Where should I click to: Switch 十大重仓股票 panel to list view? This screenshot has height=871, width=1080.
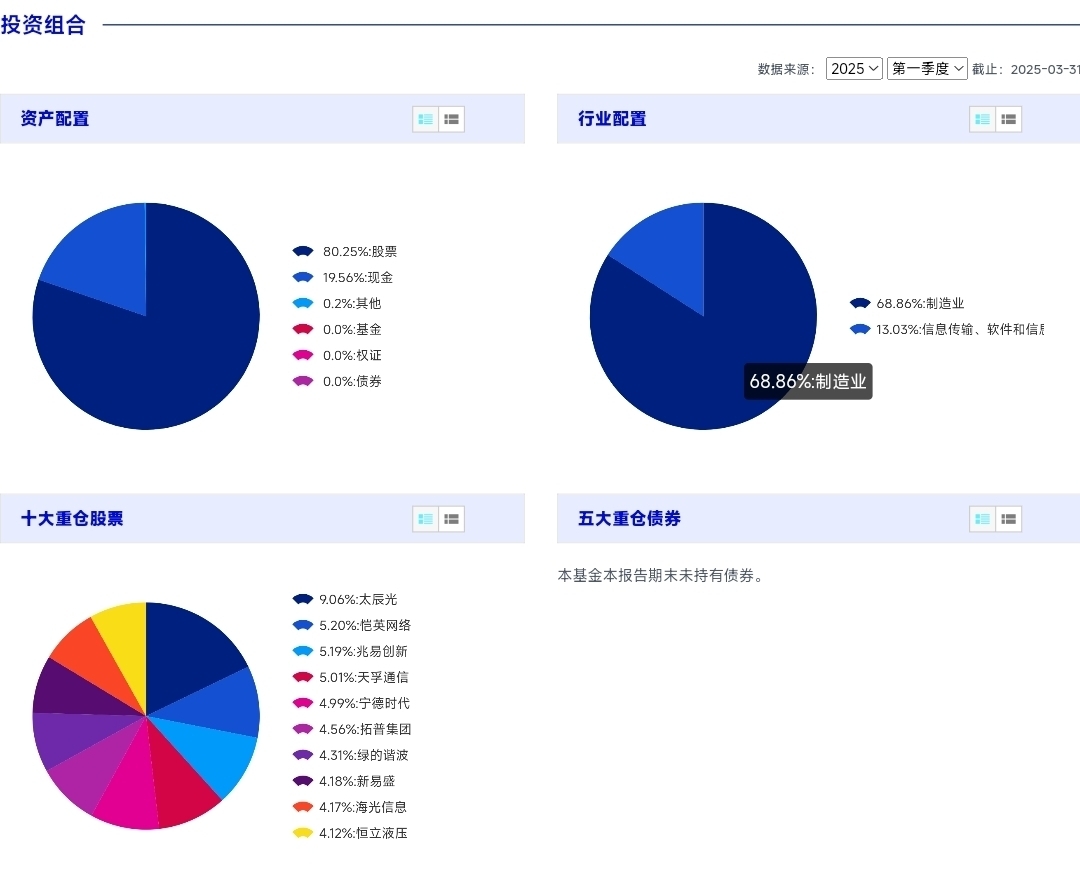pos(452,519)
